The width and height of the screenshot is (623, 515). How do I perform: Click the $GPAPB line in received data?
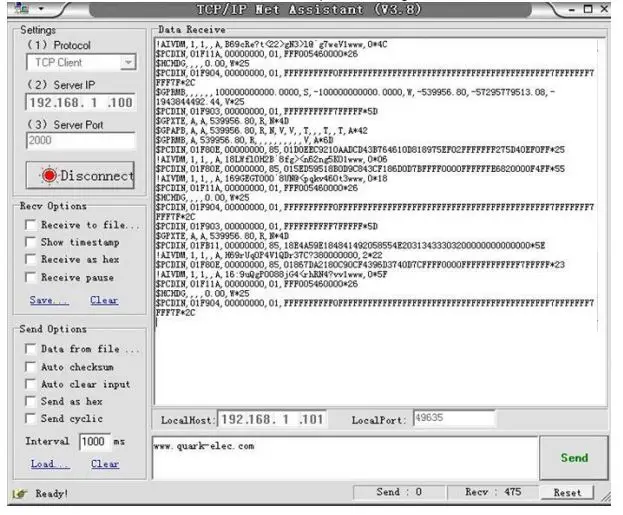pyautogui.click(x=261, y=131)
